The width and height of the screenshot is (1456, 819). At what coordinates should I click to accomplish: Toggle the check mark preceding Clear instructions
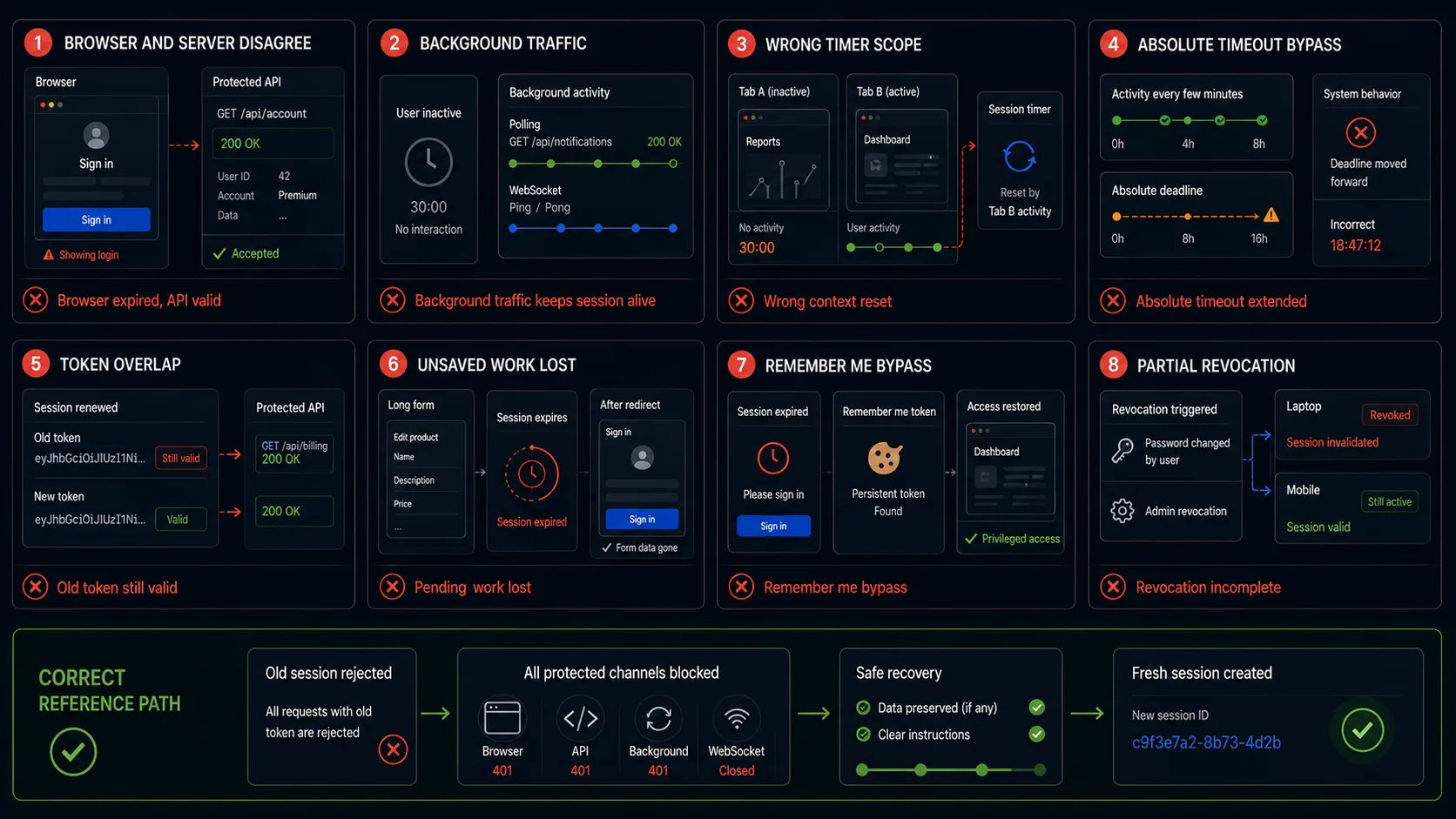pos(863,735)
